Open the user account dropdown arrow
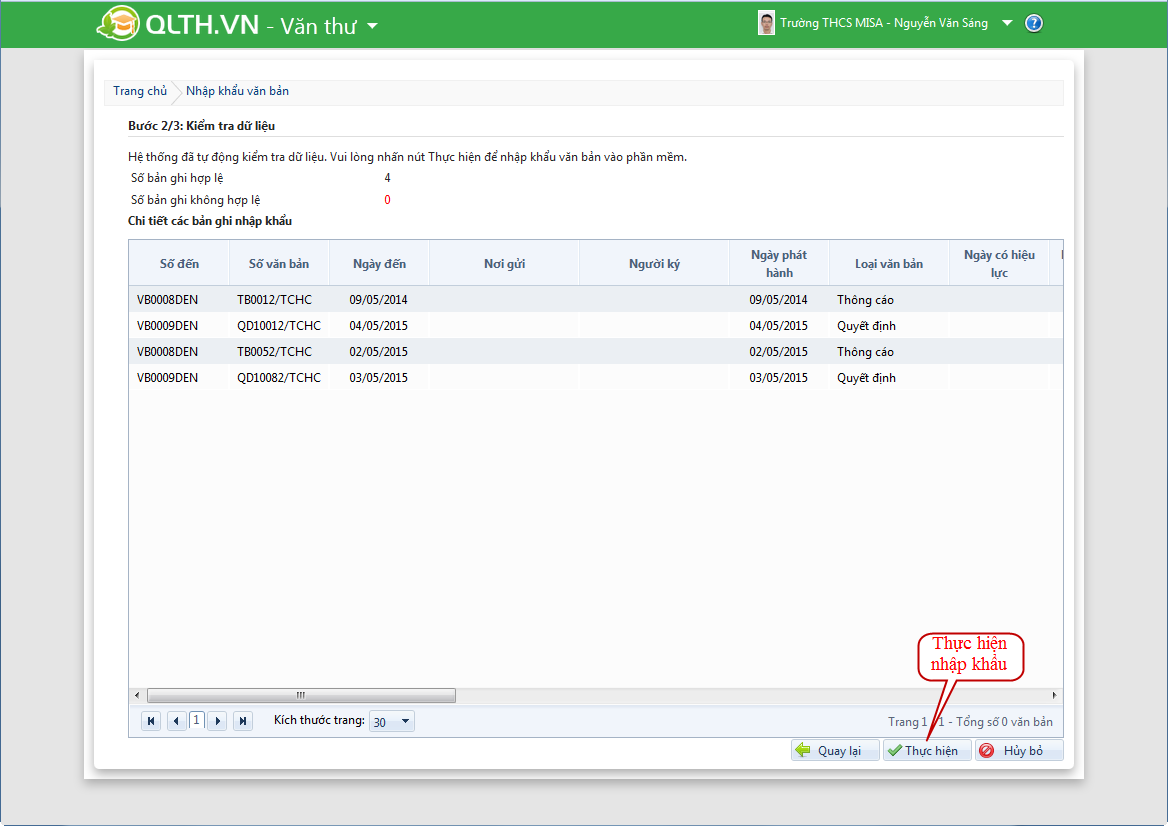 point(1007,23)
